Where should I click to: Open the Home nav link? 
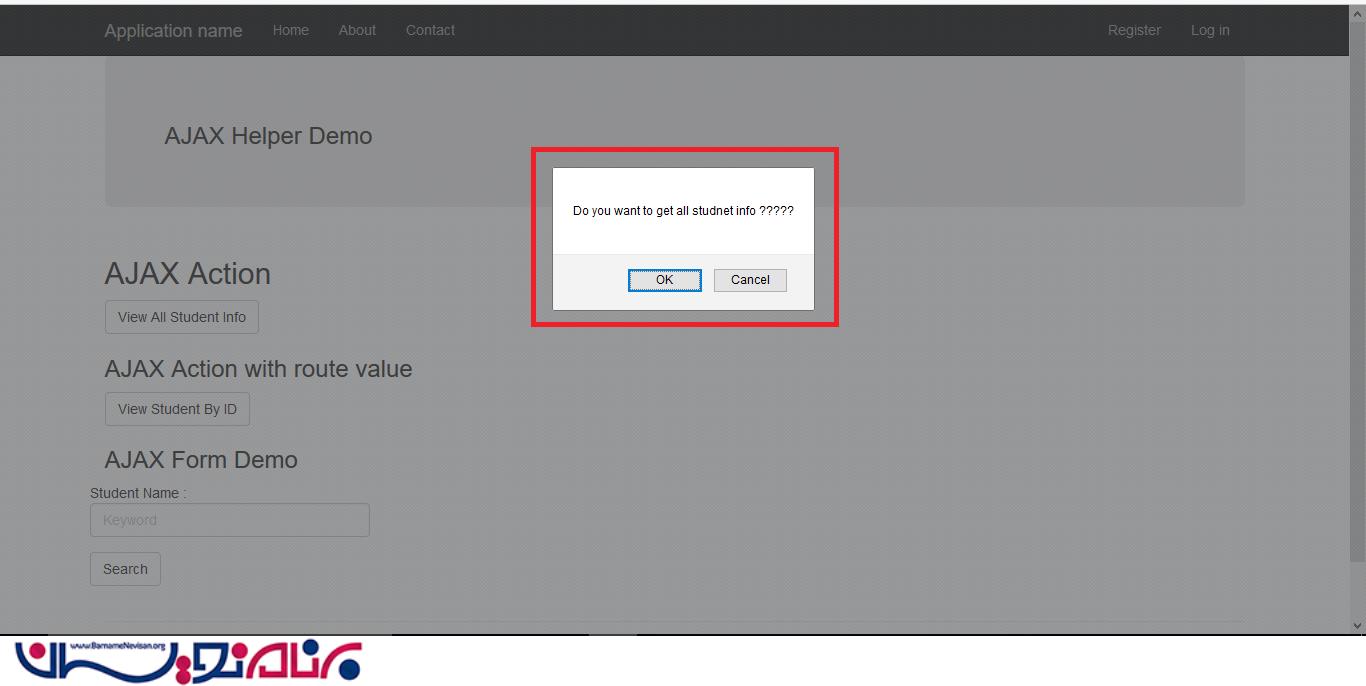click(291, 30)
